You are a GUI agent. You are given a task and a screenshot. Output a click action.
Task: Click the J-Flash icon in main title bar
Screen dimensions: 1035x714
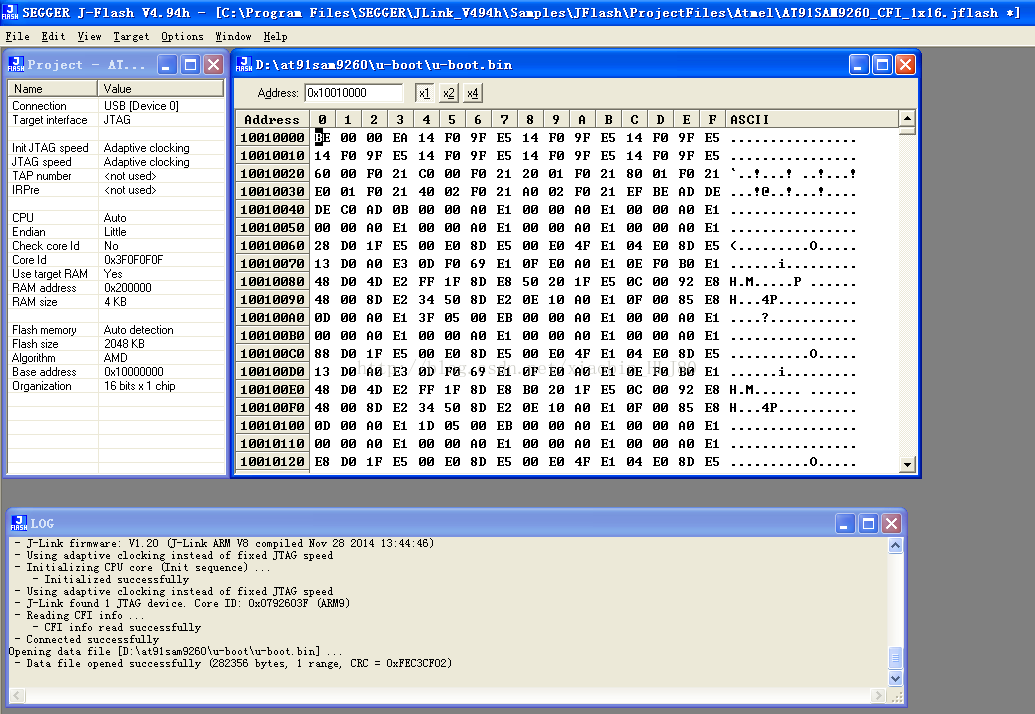[x=10, y=12]
